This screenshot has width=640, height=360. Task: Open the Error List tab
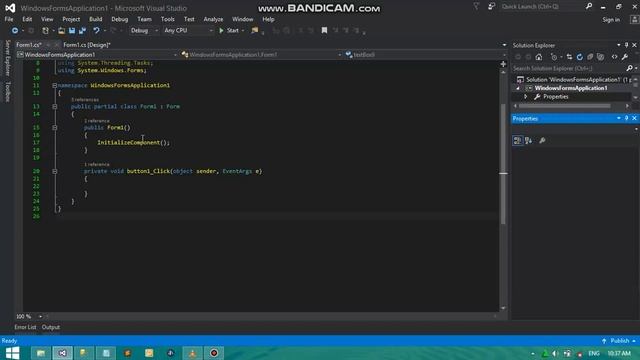pyautogui.click(x=25, y=327)
